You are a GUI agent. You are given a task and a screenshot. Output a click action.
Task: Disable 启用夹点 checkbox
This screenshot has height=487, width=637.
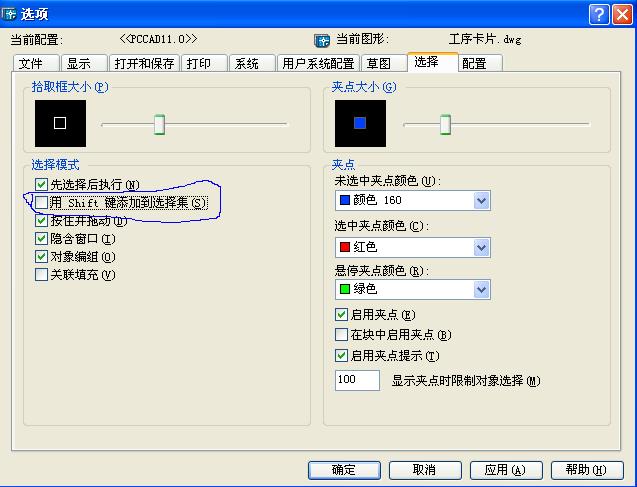pos(341,314)
